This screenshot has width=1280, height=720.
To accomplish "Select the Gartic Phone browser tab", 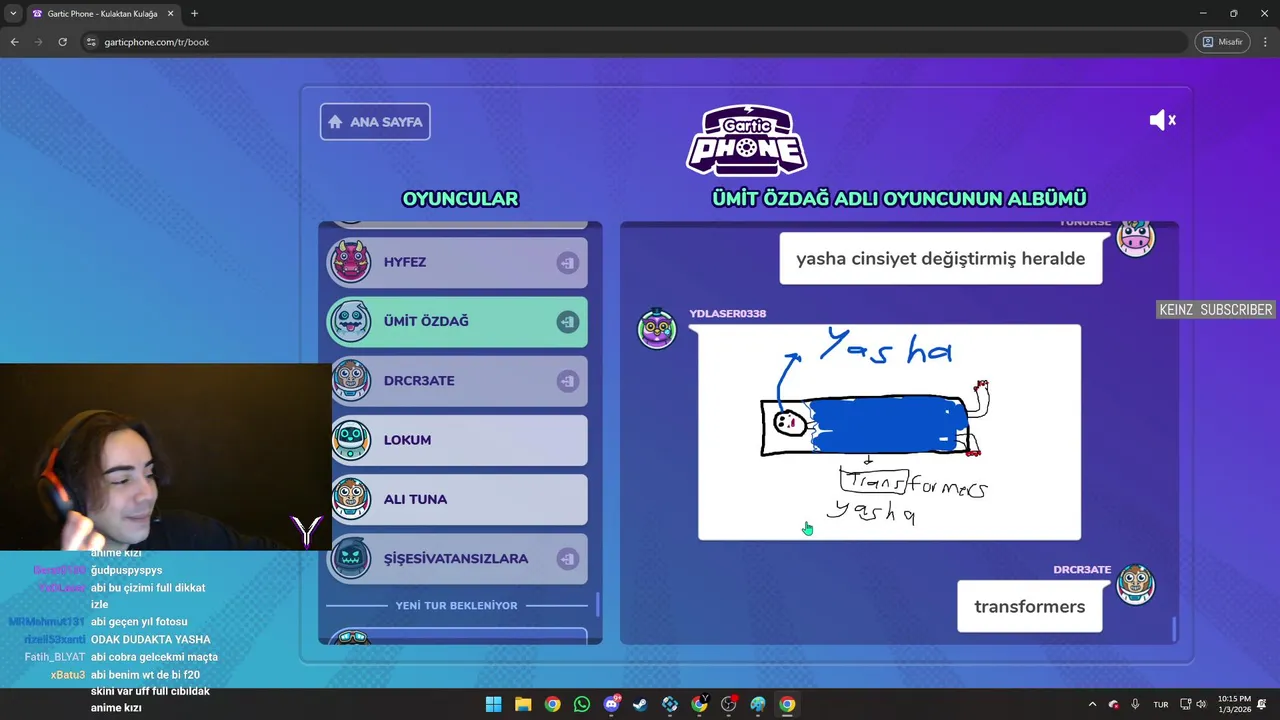I will pyautogui.click(x=102, y=14).
